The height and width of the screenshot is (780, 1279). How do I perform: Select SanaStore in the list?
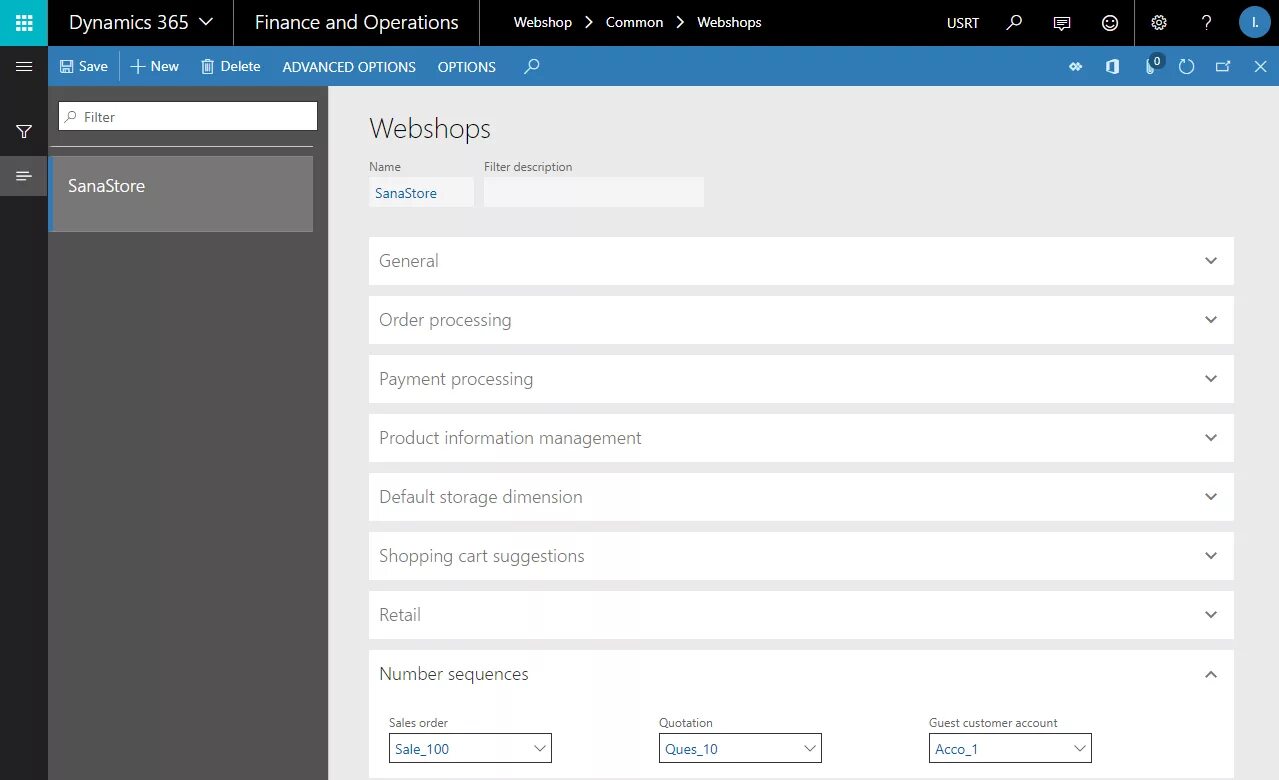click(x=181, y=194)
